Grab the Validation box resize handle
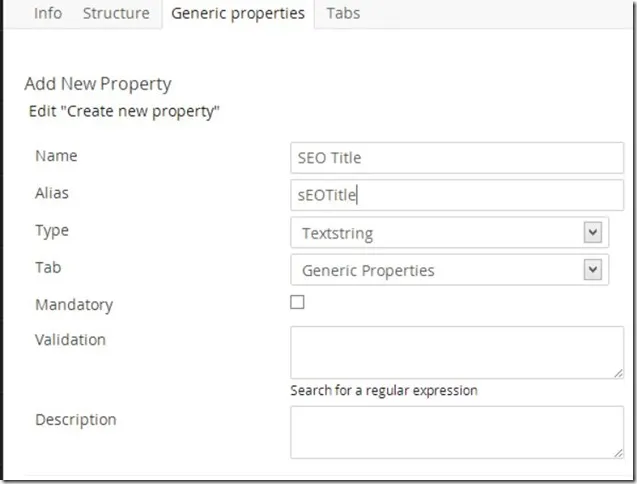The image size is (637, 484). pyautogui.click(x=618, y=373)
